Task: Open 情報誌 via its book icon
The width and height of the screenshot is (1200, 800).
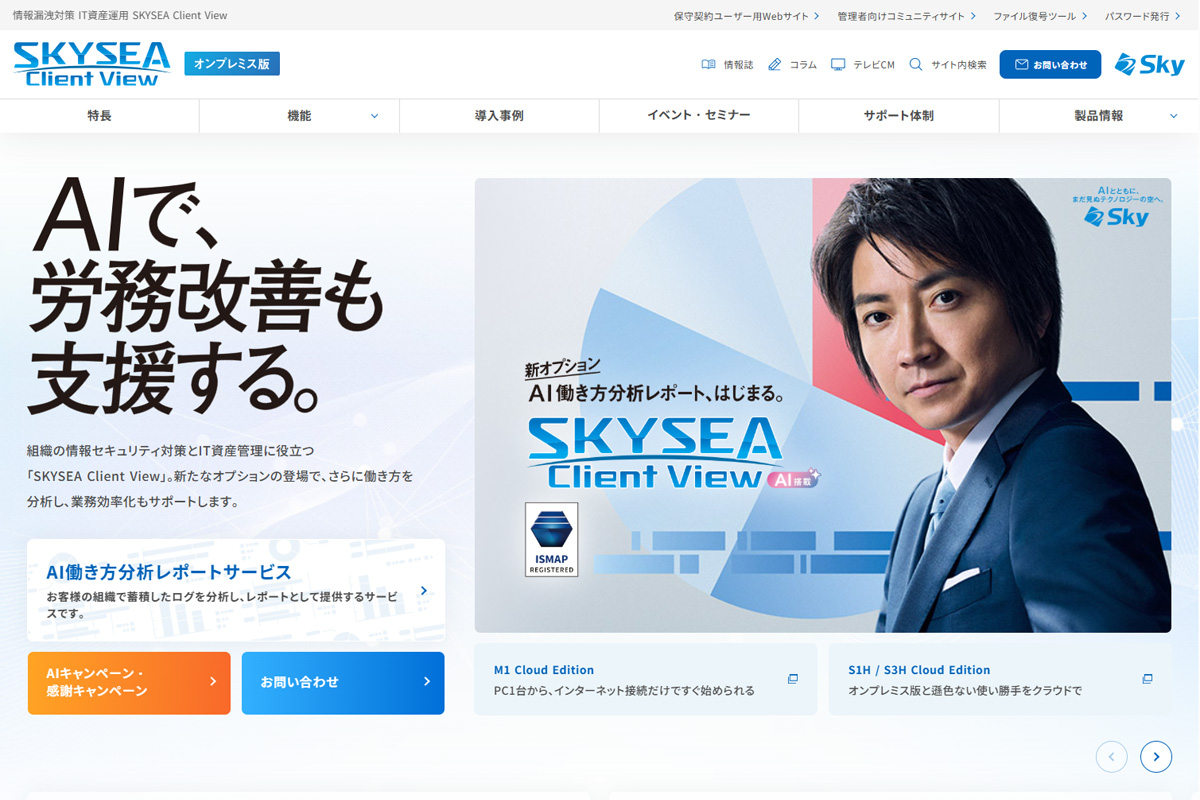Action: 709,64
